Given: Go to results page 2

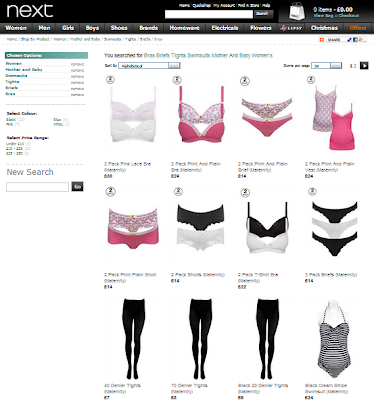Looking at the screenshot, I should pyautogui.click(x=355, y=66).
